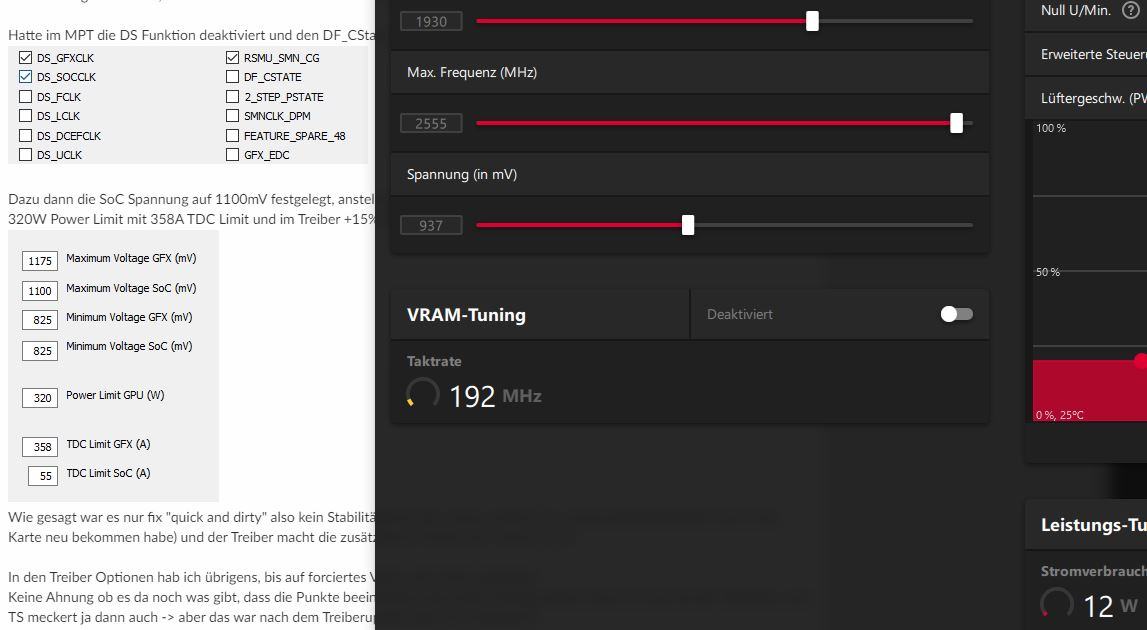Click the TDC Limit SoC field 55
This screenshot has width=1147, height=630.
43,476
